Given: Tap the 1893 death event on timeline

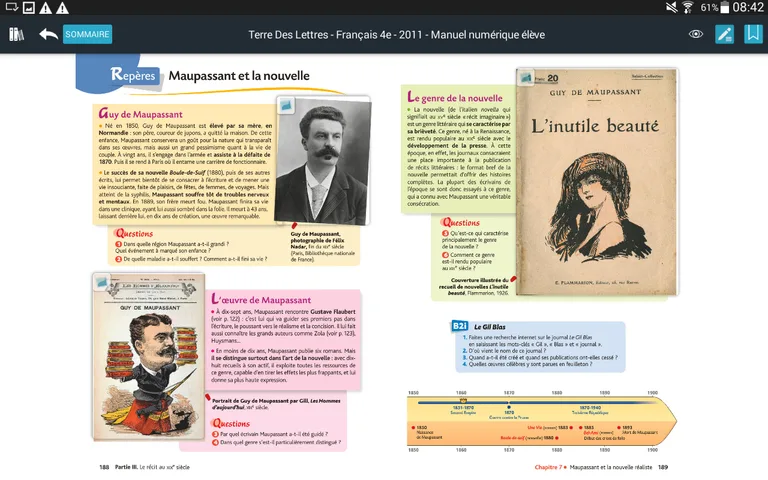Looking at the screenshot, I should [637, 430].
